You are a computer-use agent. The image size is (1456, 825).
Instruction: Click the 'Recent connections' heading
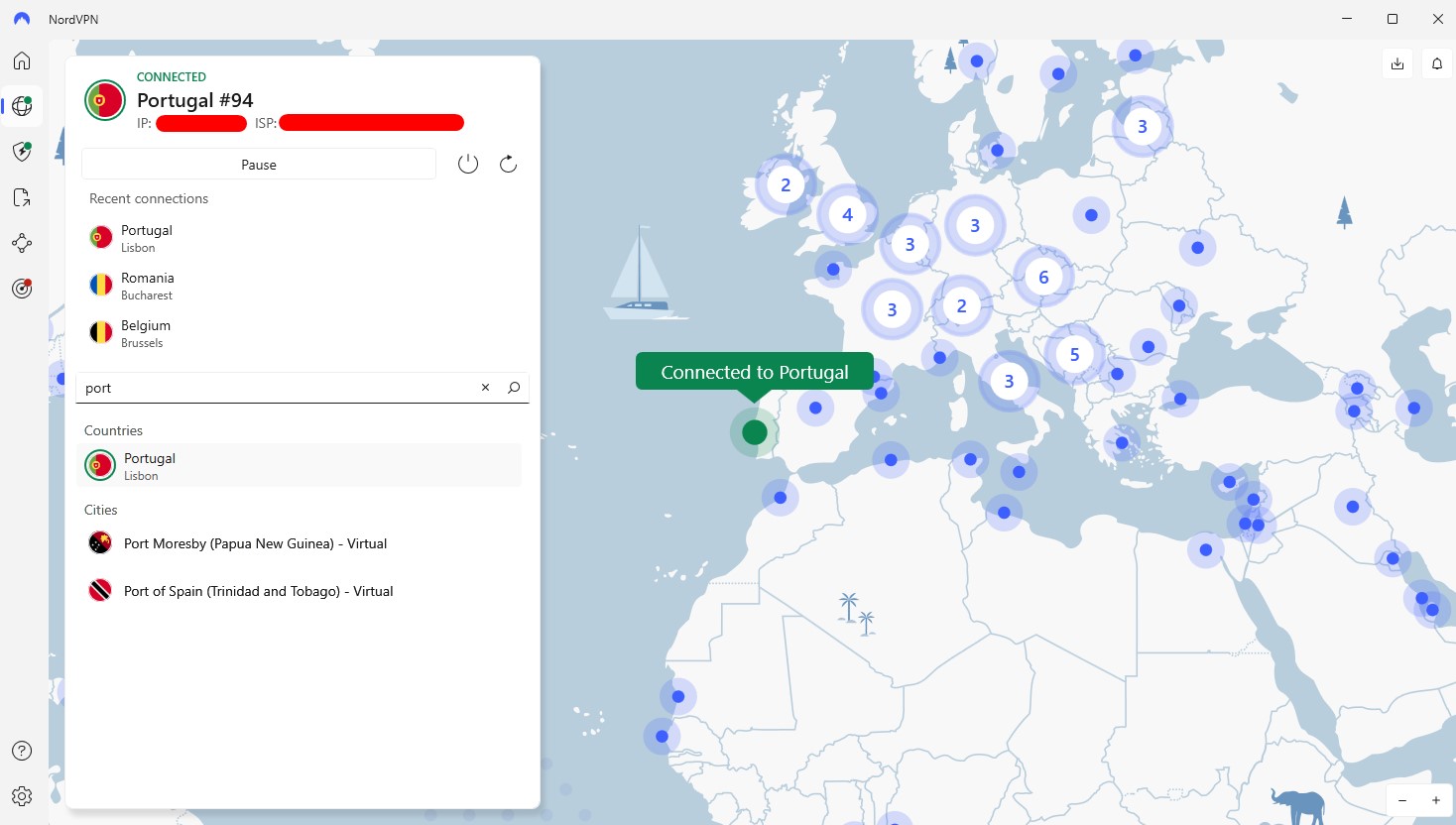tap(149, 198)
